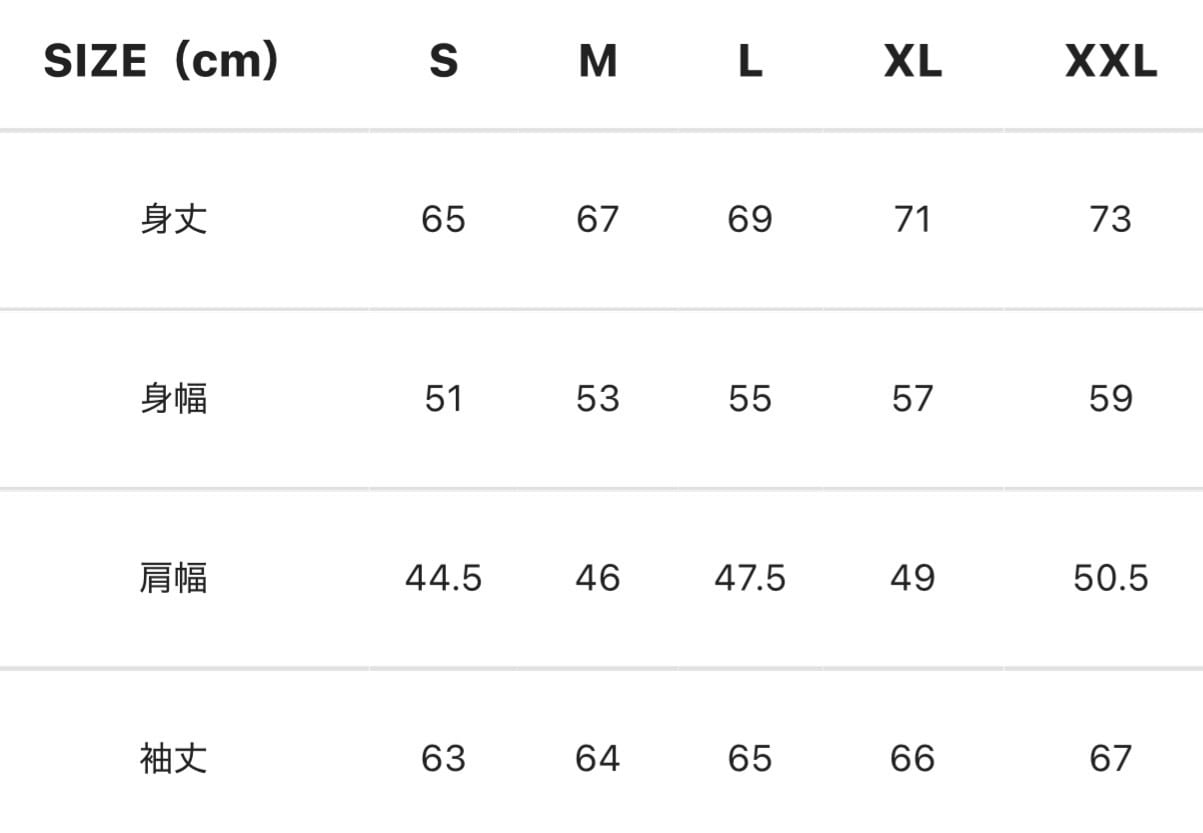Select the S size column header
This screenshot has width=1203, height=833.
pos(443,62)
